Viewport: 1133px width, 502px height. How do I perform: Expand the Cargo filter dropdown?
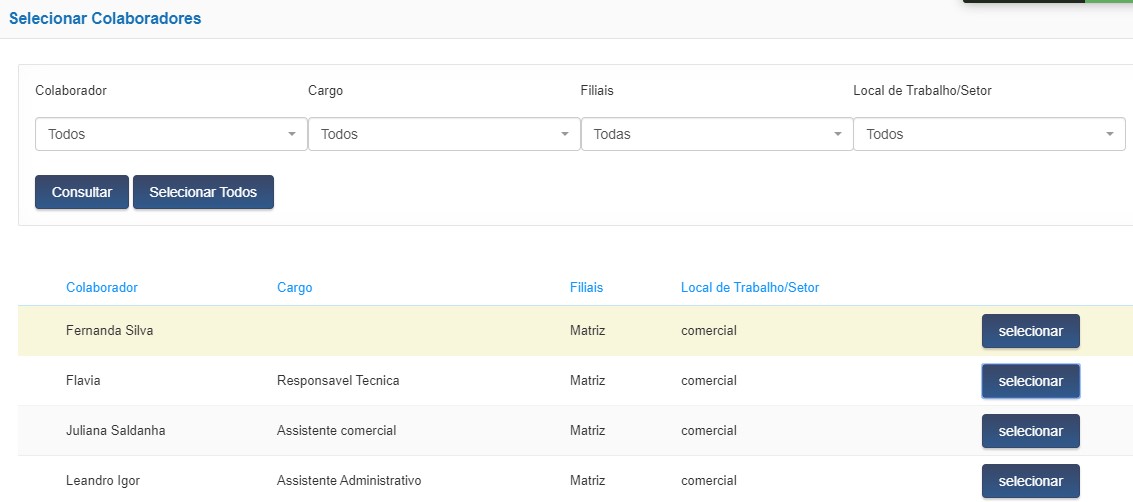click(444, 134)
